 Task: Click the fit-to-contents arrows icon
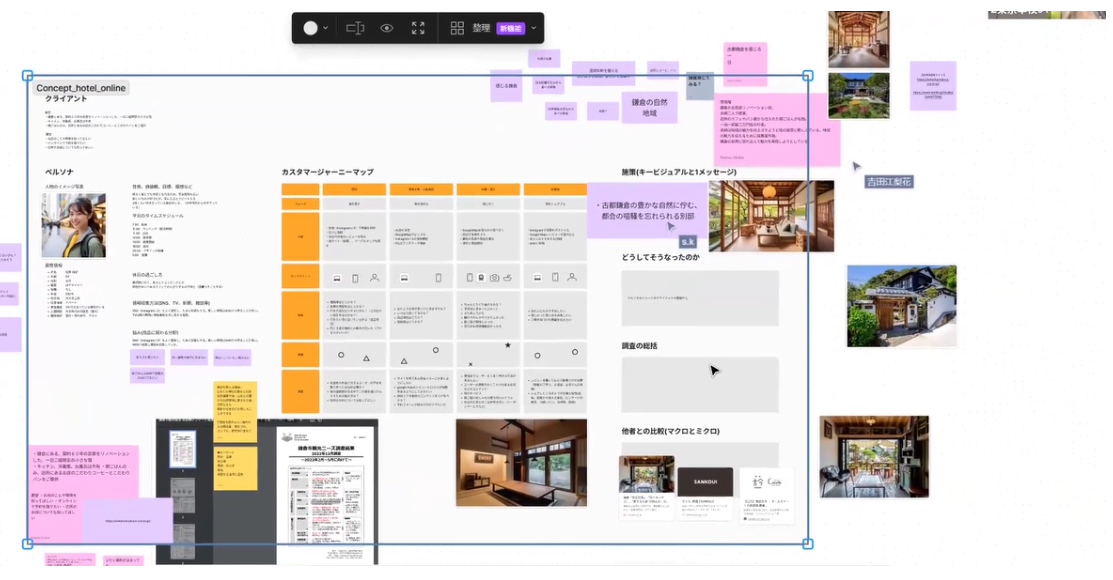[418, 28]
